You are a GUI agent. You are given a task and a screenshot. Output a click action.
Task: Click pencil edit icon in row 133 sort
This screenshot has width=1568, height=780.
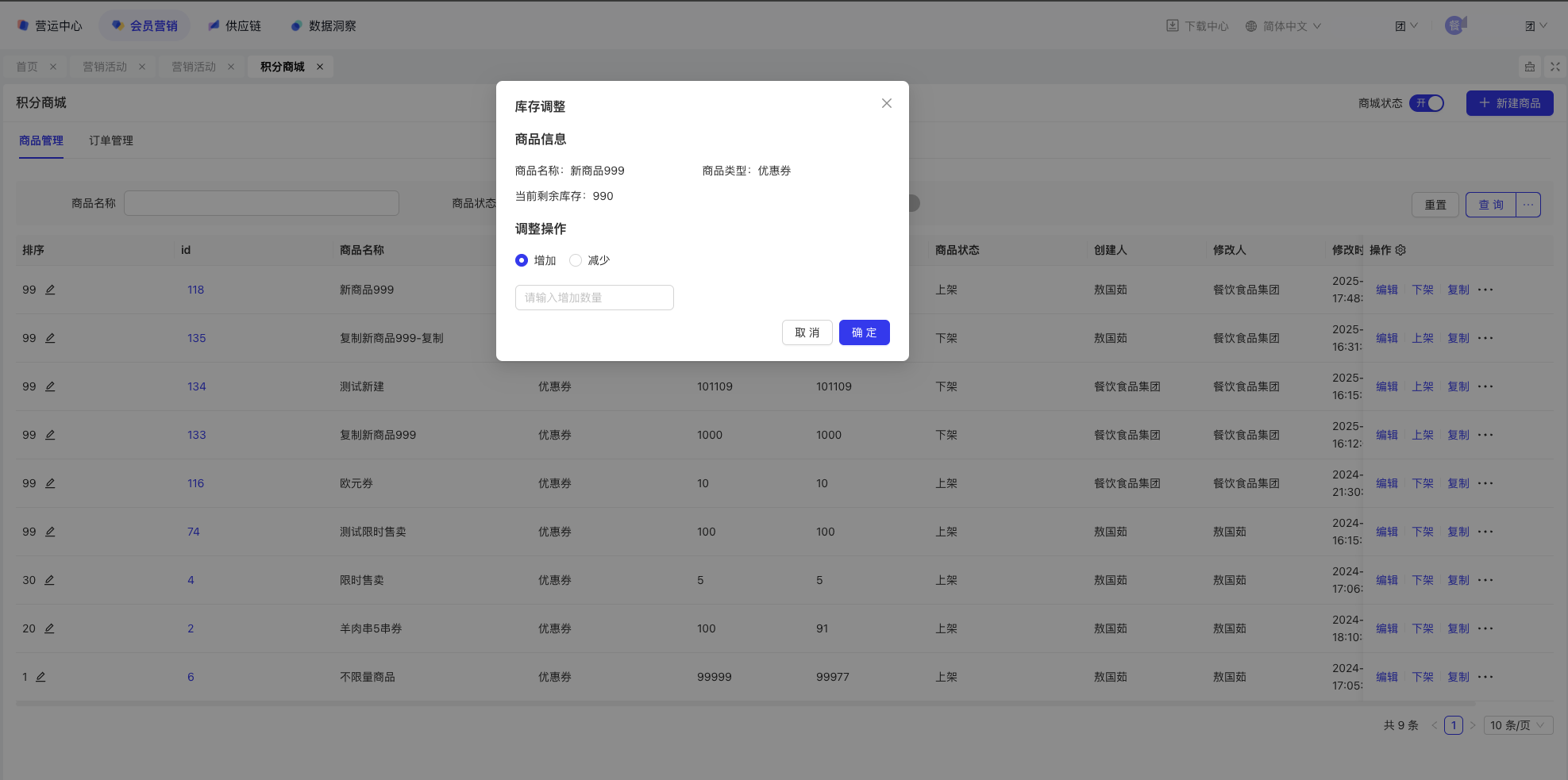(x=50, y=435)
